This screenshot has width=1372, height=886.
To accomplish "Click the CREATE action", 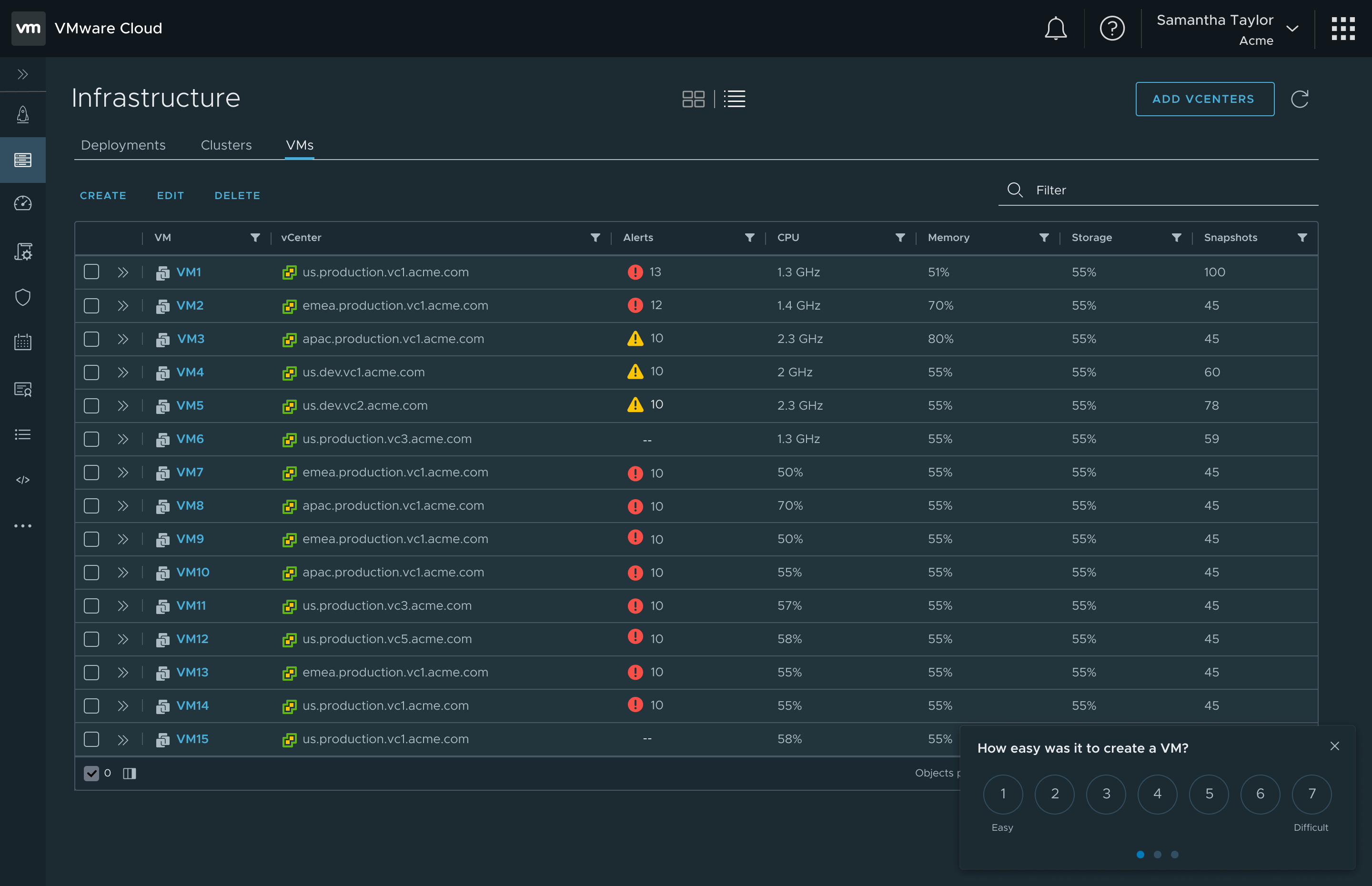I will pos(103,196).
